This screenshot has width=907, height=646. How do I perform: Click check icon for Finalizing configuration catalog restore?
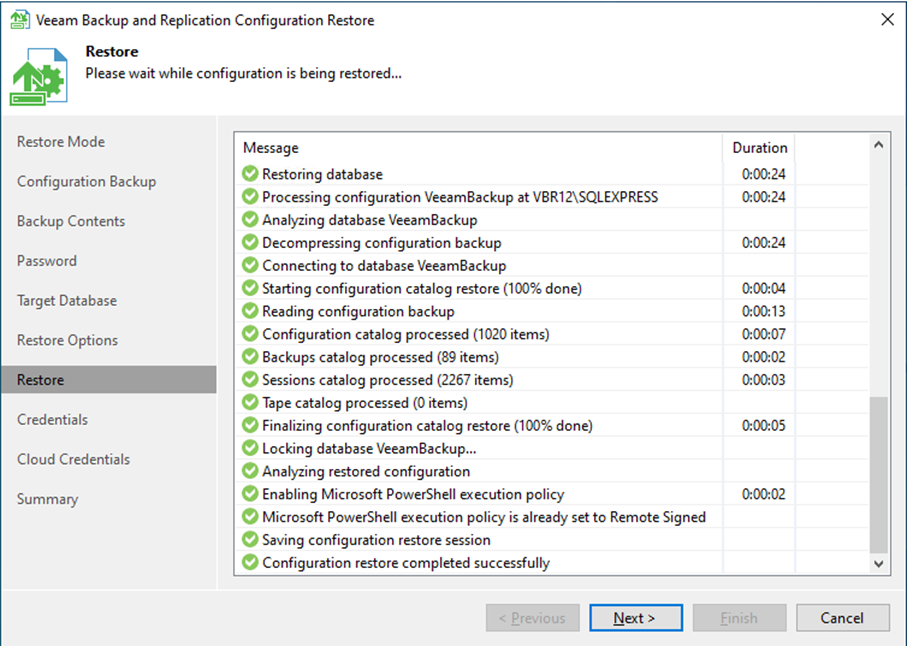pos(250,425)
